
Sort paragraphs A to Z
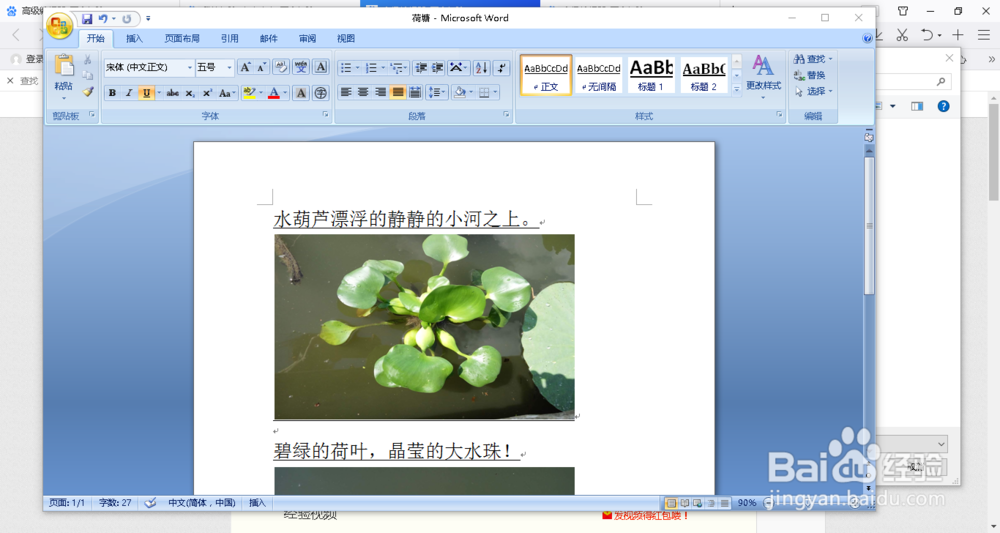[482, 68]
